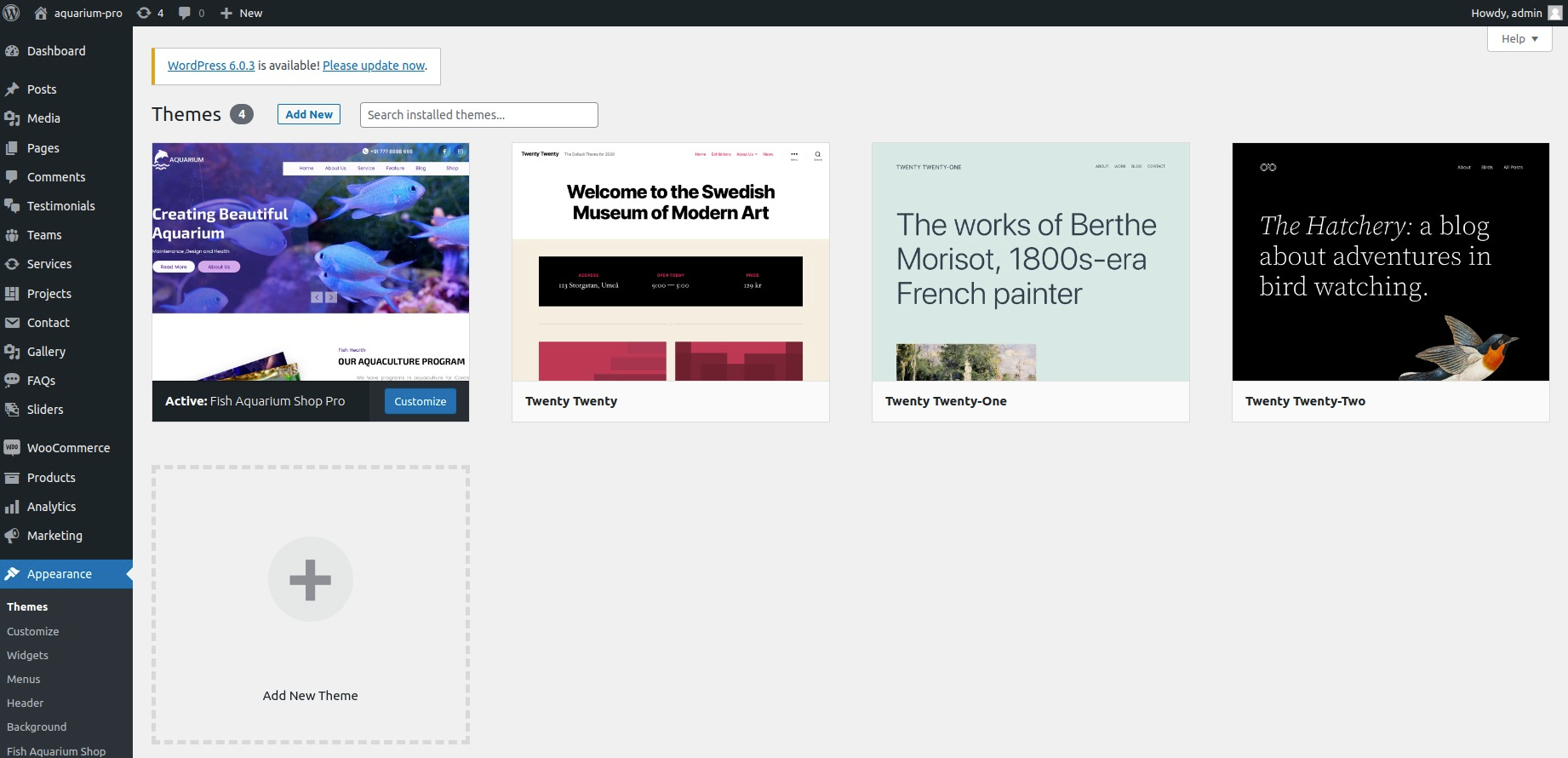This screenshot has height=758, width=1568.
Task: Click the Analytics bar chart icon
Action: 12,507
